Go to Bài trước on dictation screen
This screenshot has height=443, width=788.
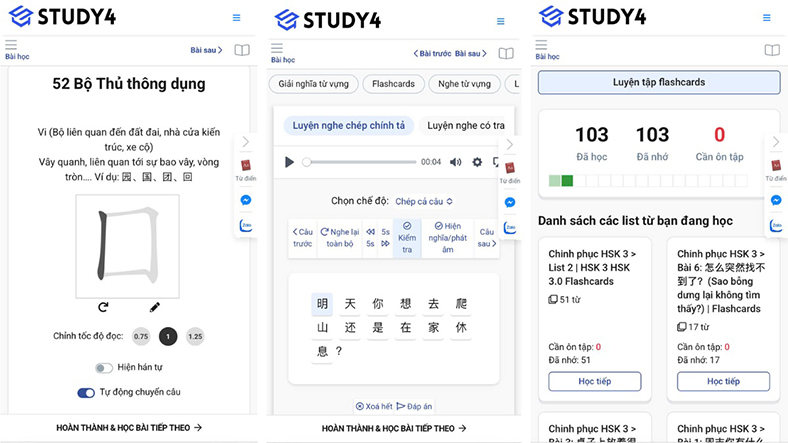(432, 53)
